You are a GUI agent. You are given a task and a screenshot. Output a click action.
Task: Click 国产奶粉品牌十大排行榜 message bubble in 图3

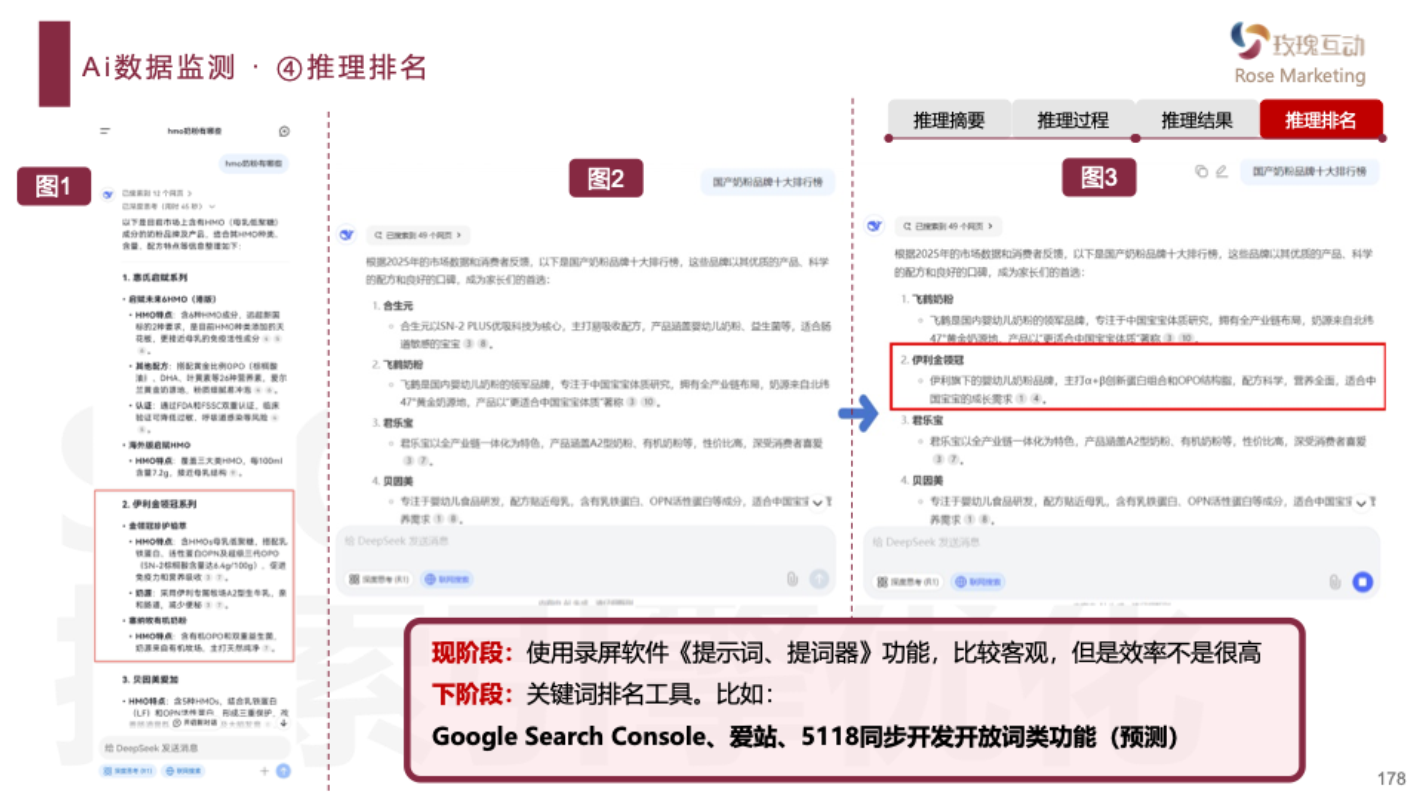click(x=1310, y=171)
